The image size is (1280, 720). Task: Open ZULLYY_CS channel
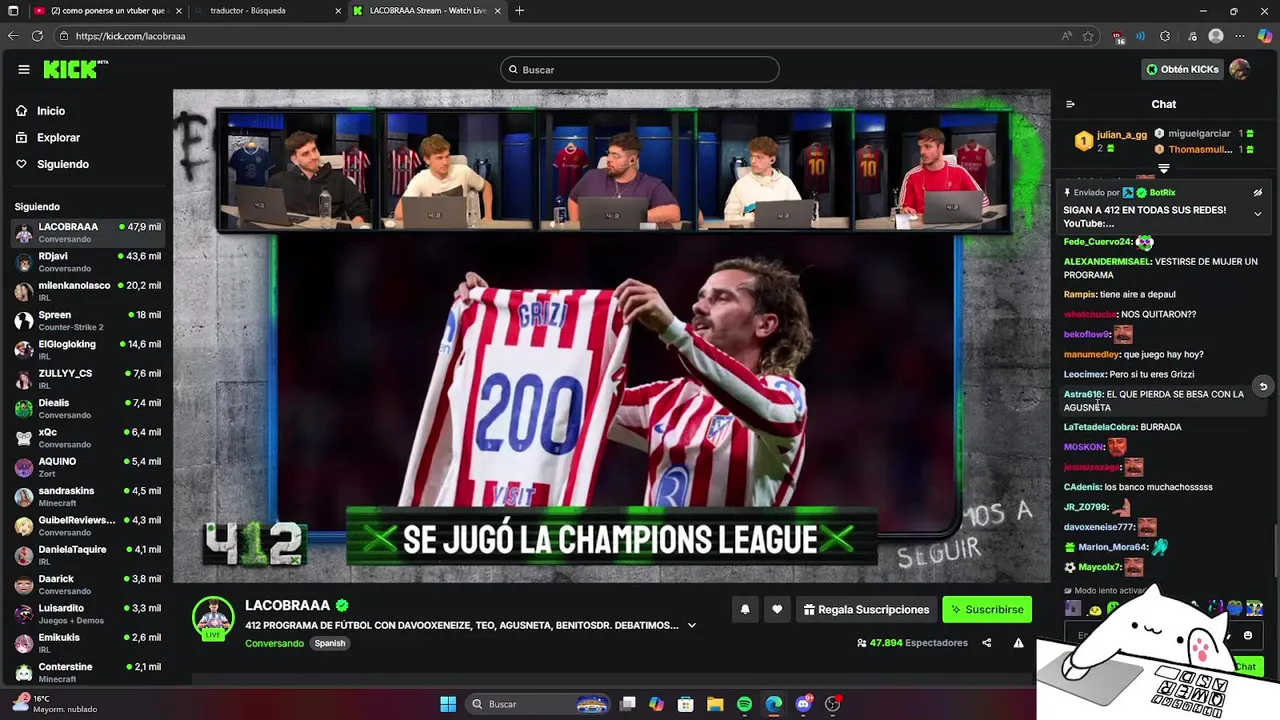click(x=87, y=379)
